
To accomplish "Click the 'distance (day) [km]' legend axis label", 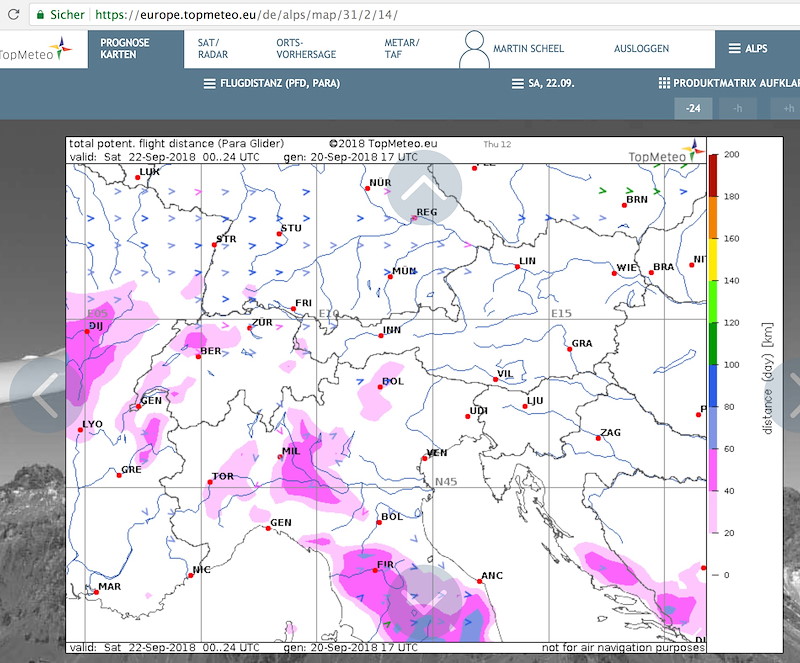I will (768, 378).
